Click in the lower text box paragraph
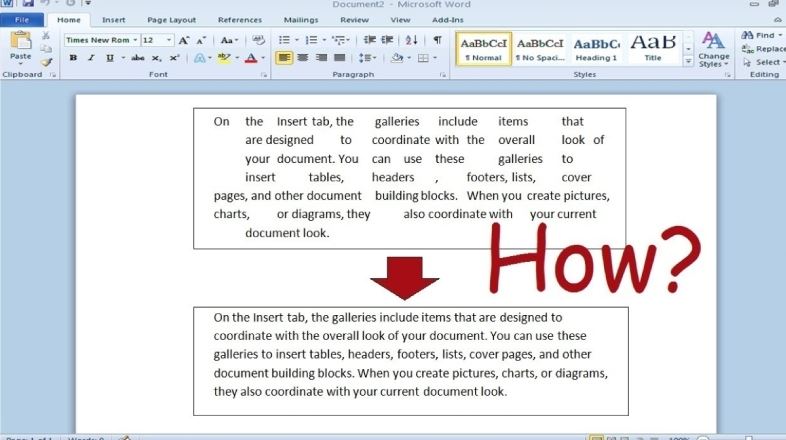The width and height of the screenshot is (786, 440). (x=410, y=354)
